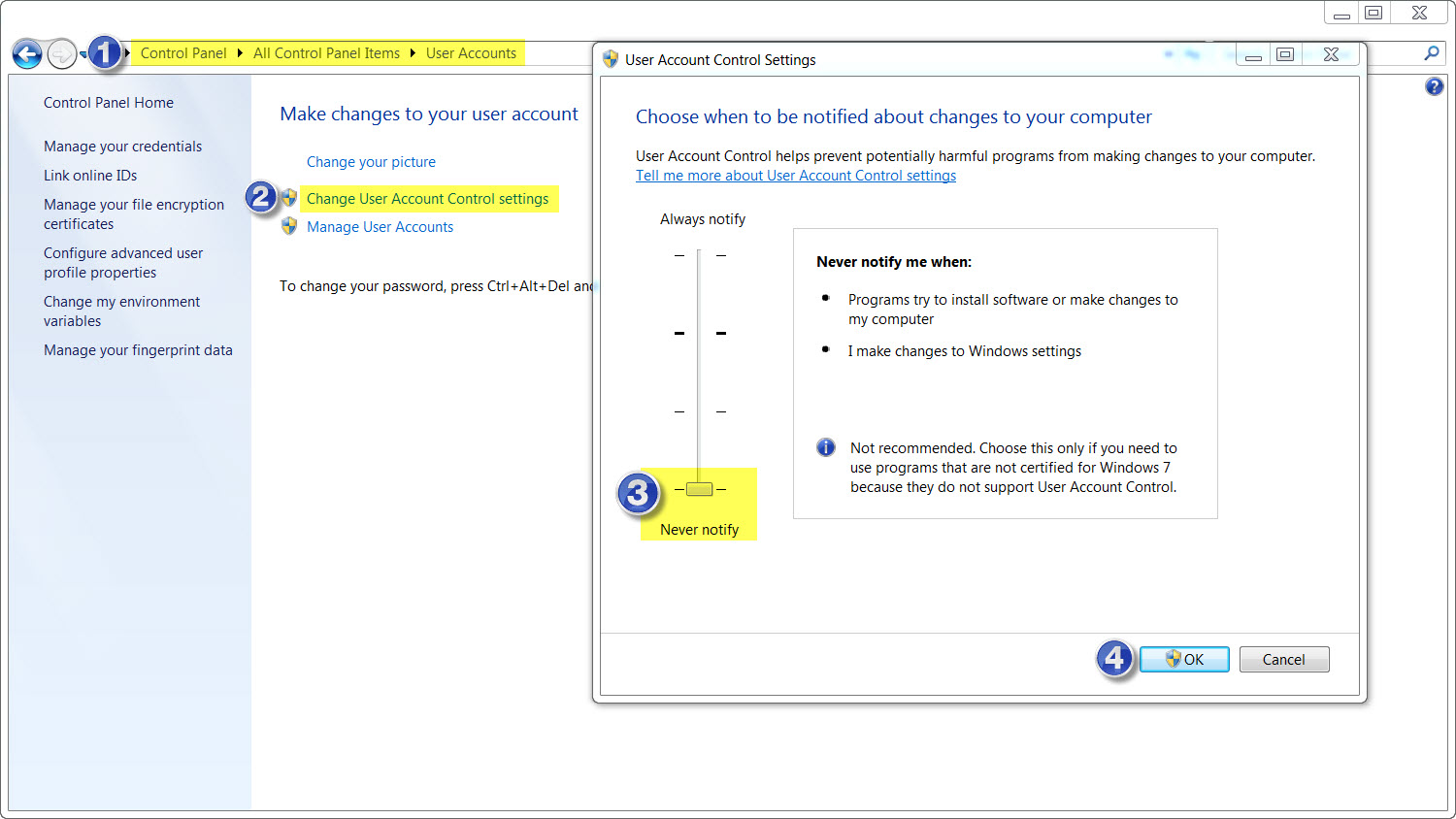1456x819 pixels.
Task: Click shield icon beside Manage User Accounts
Action: click(x=289, y=226)
